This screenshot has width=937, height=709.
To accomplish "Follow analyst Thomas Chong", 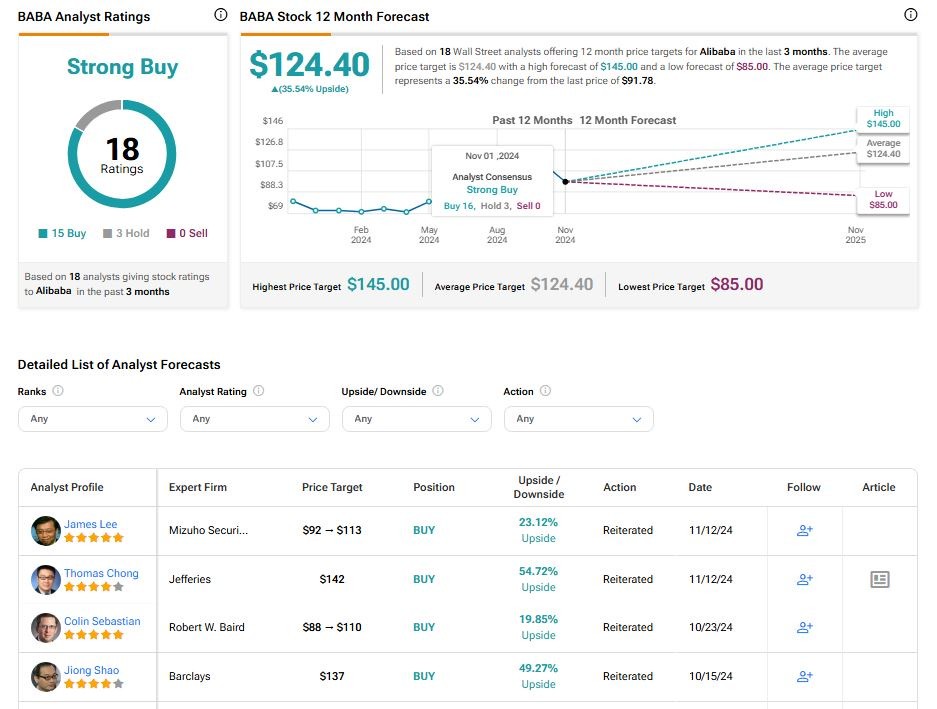I will [x=804, y=579].
